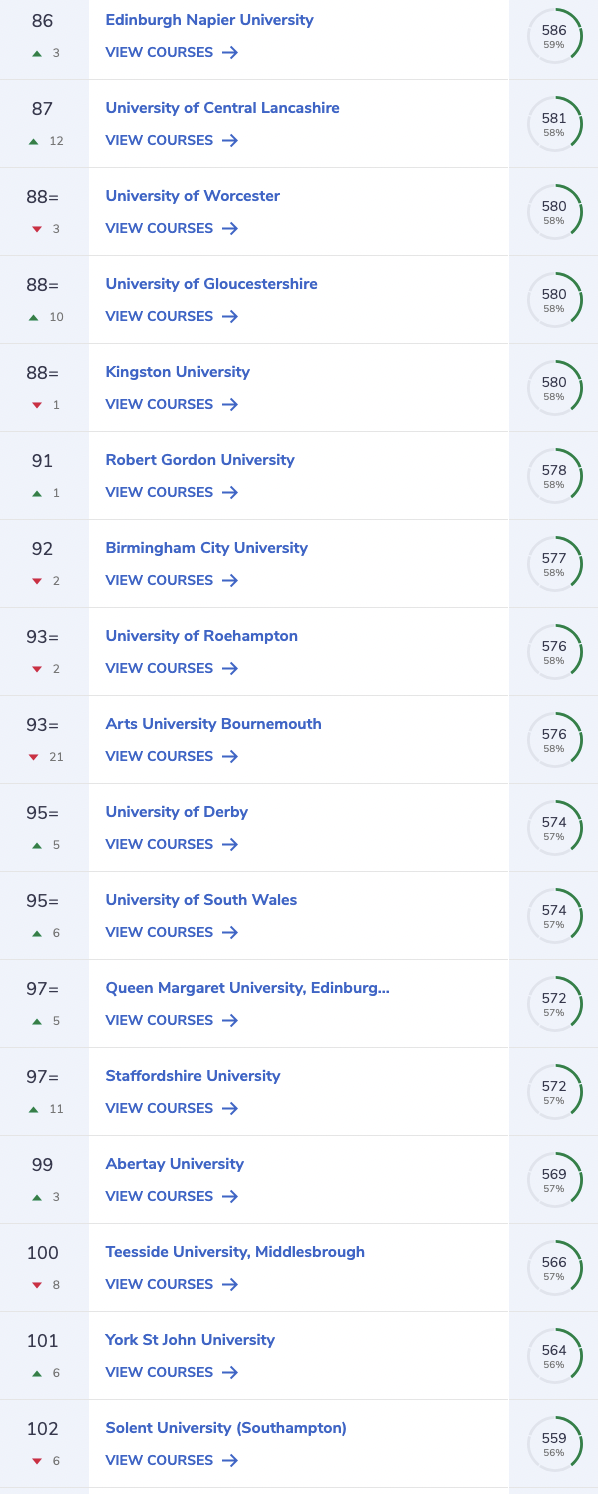The width and height of the screenshot is (598, 1494).
Task: Click the score circle showing 586
Action: pyautogui.click(x=554, y=36)
